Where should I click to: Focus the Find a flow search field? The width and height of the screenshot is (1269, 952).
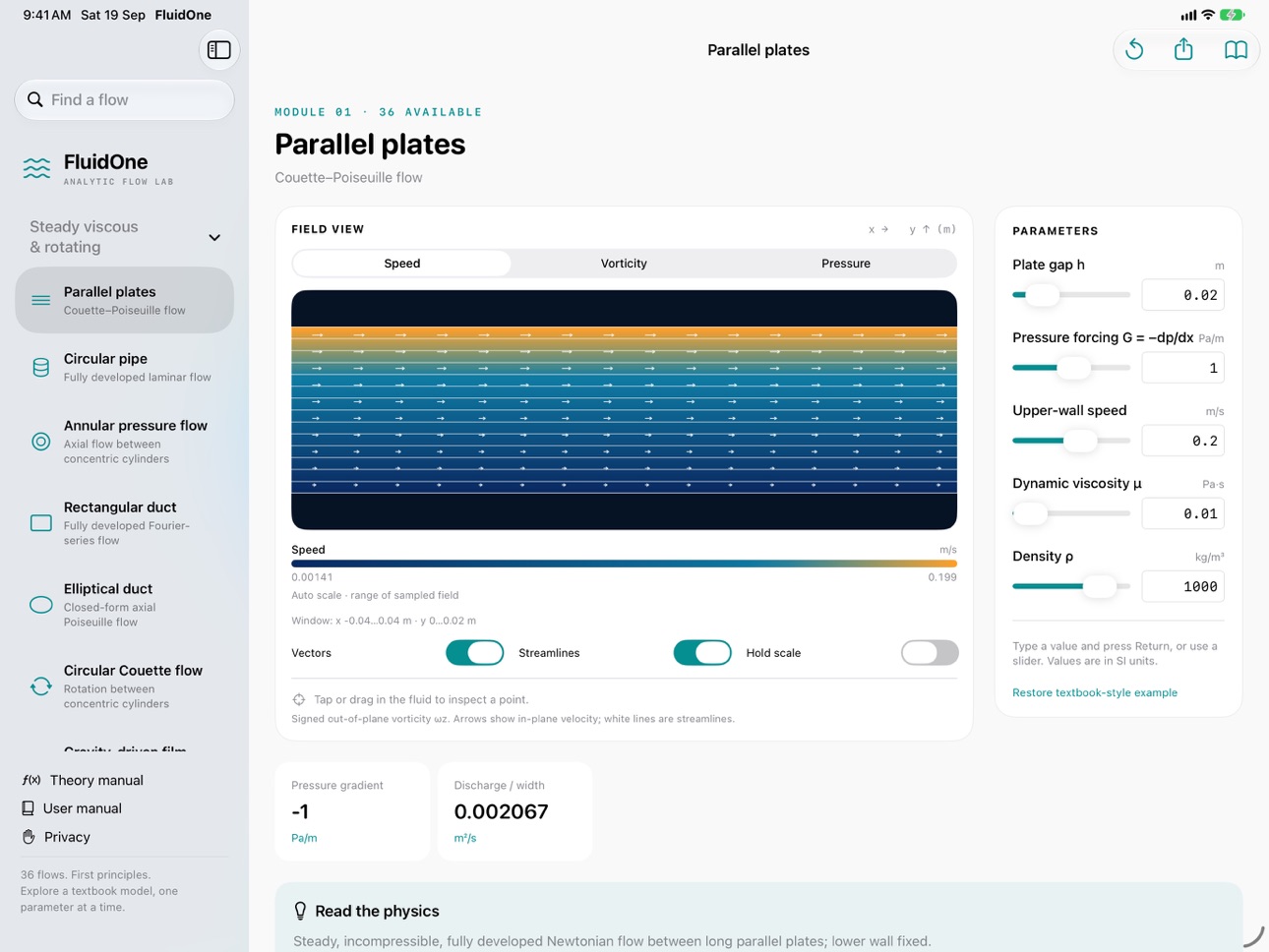point(125,99)
